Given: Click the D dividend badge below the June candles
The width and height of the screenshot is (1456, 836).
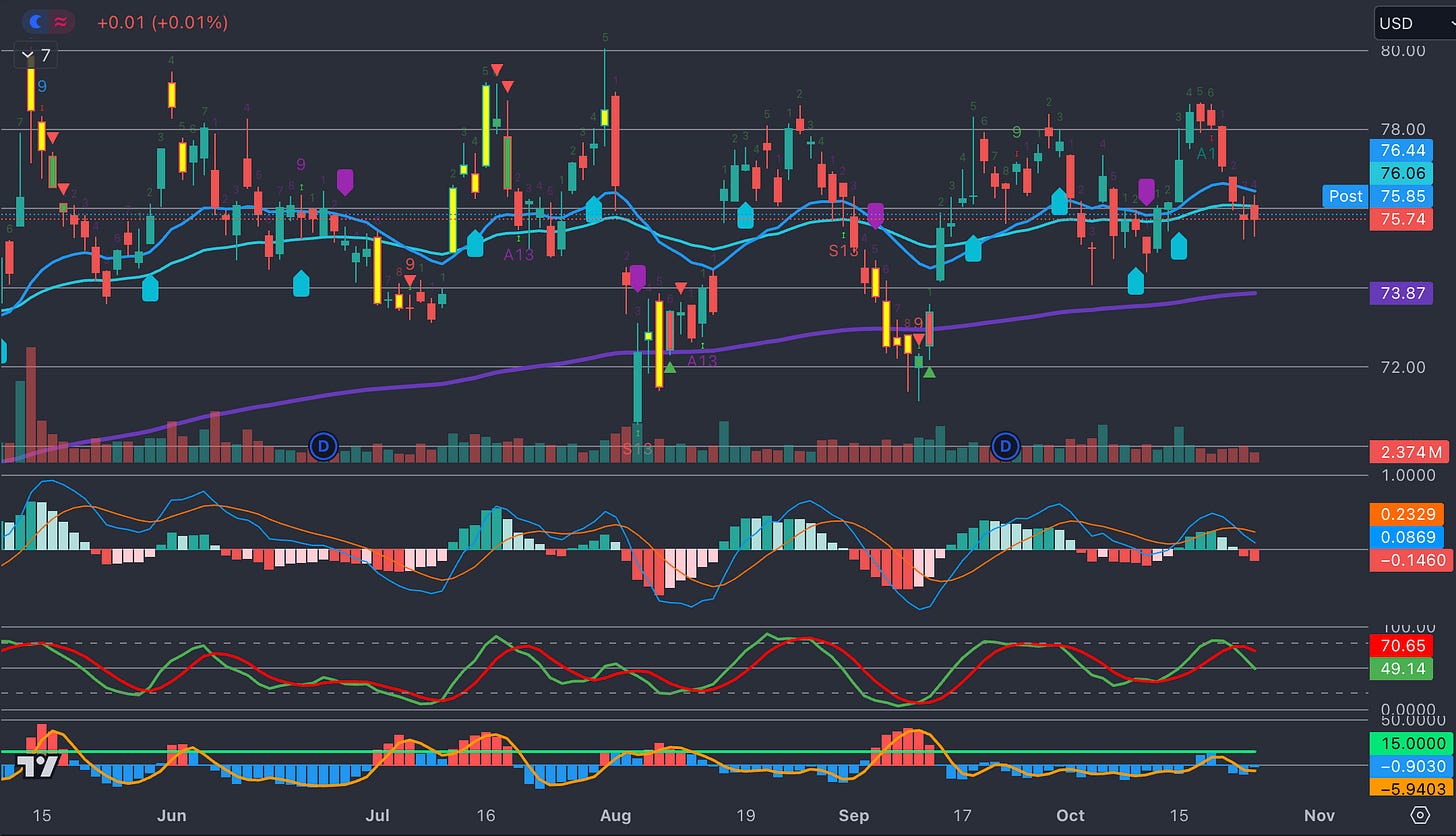Looking at the screenshot, I should (323, 448).
